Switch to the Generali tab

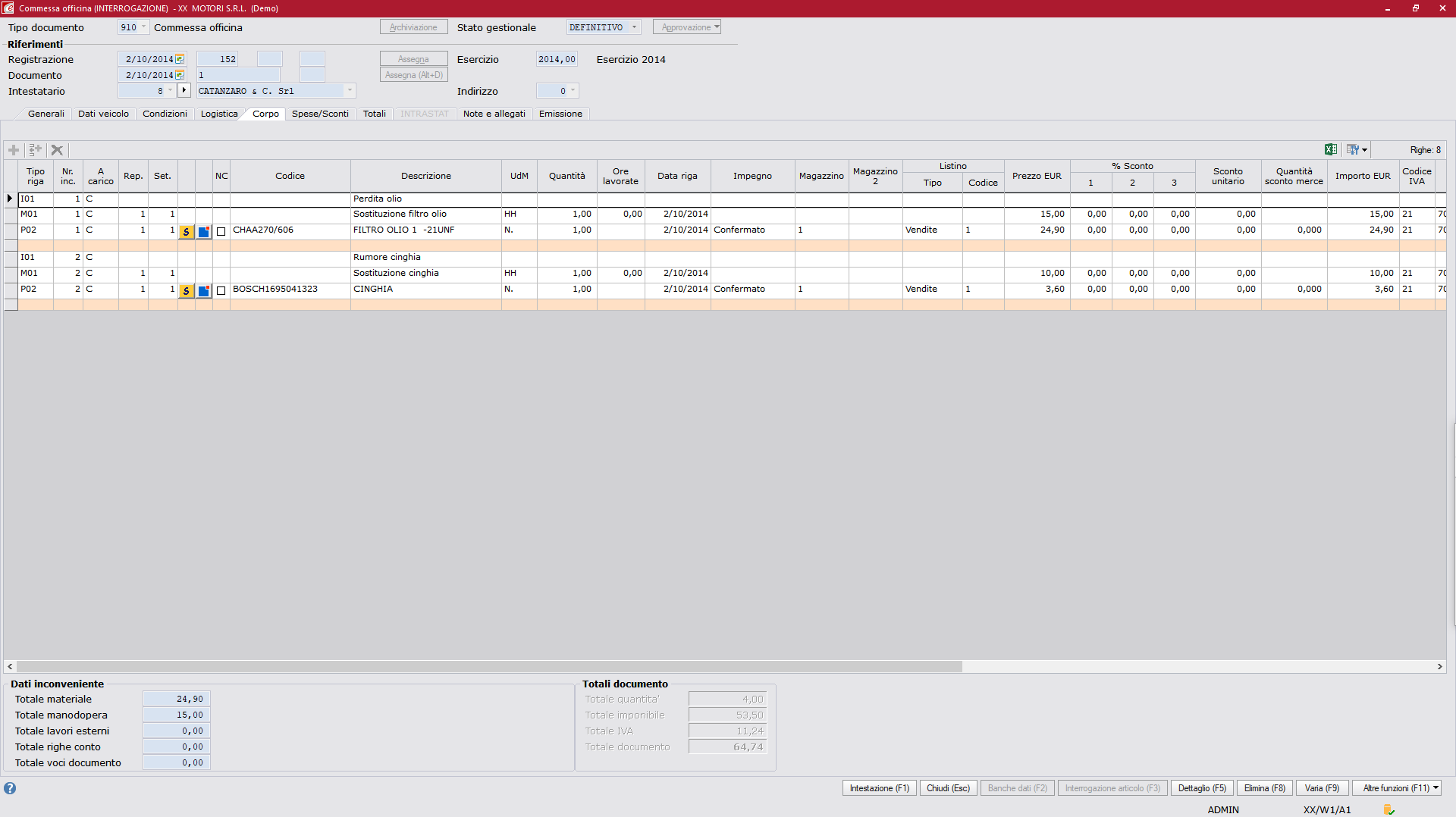[x=46, y=114]
